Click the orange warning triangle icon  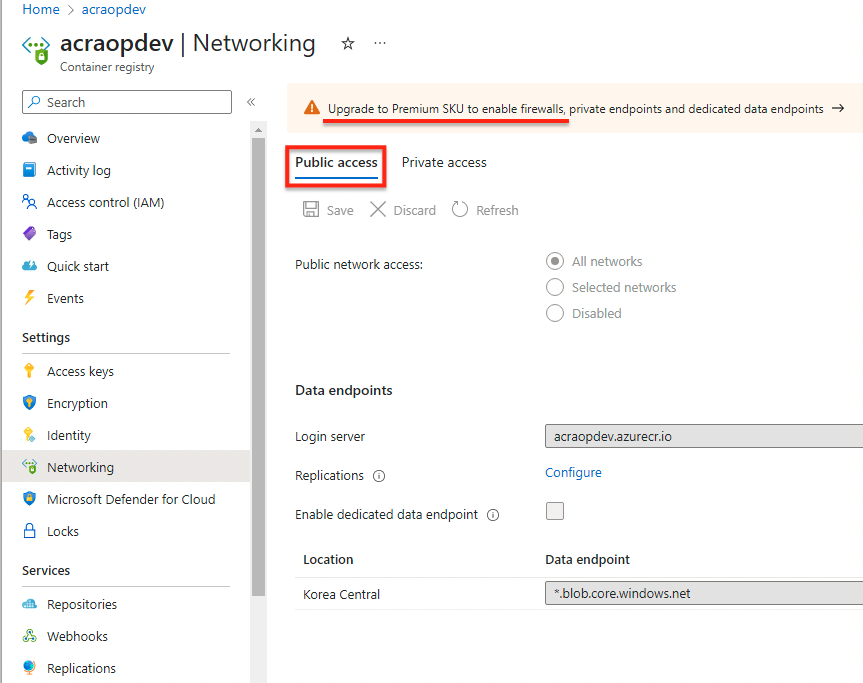312,107
